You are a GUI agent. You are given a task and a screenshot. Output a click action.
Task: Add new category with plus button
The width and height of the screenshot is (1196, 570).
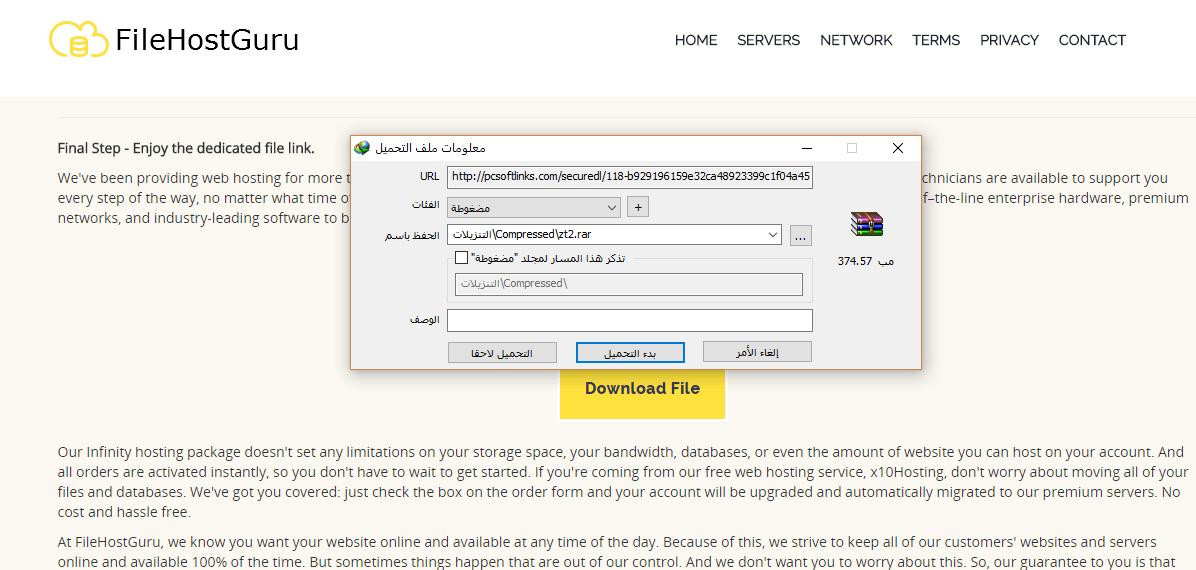pos(637,207)
